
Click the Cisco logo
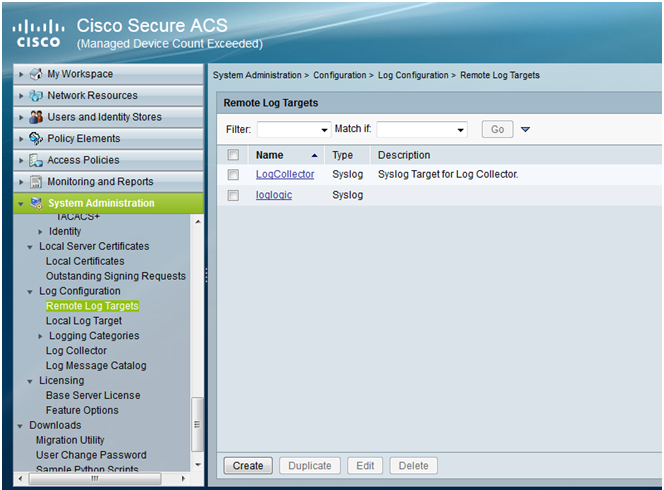point(39,33)
